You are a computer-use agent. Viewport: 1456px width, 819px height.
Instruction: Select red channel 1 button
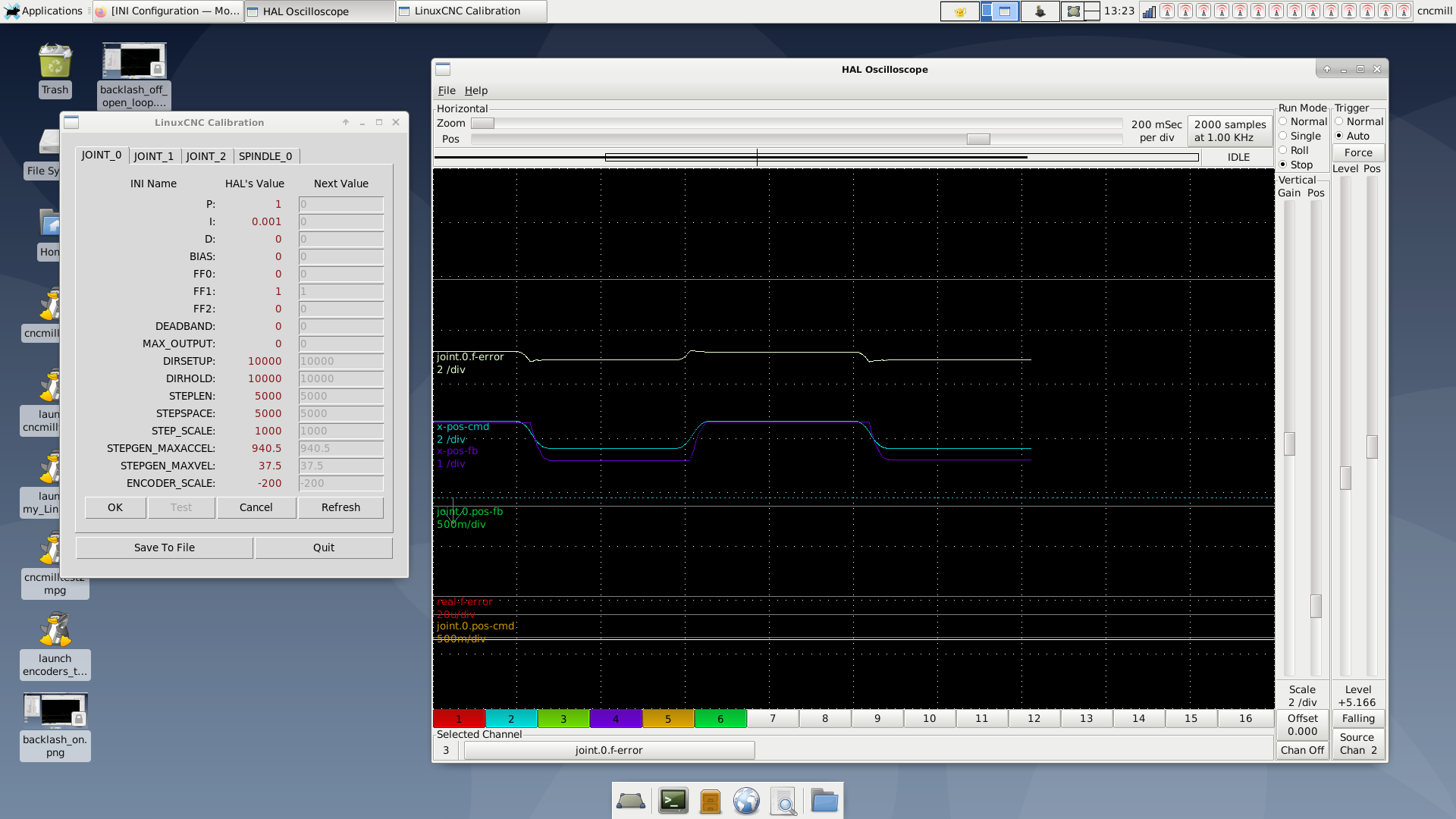pos(459,719)
